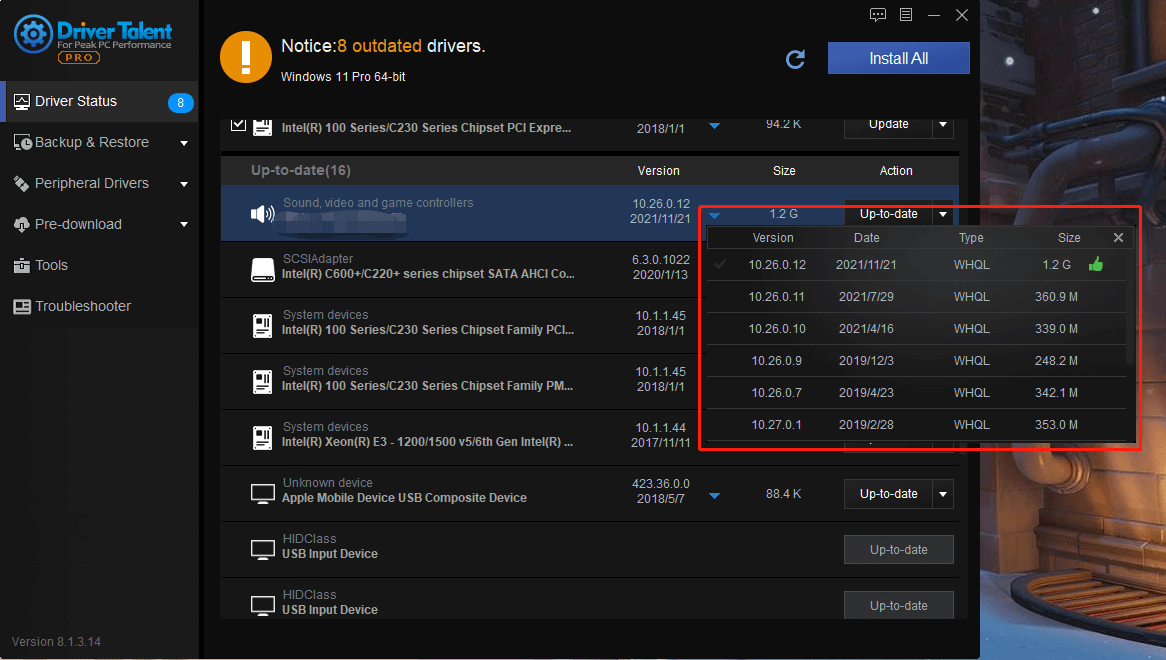
Task: Click Update for PCI Express chipset driver
Action: (888, 125)
